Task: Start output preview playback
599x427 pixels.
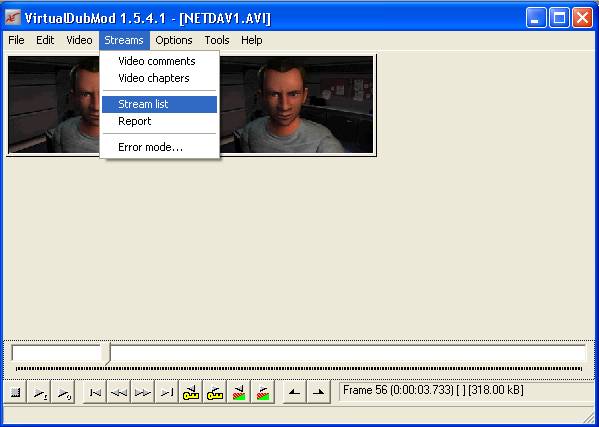Action: coord(63,392)
